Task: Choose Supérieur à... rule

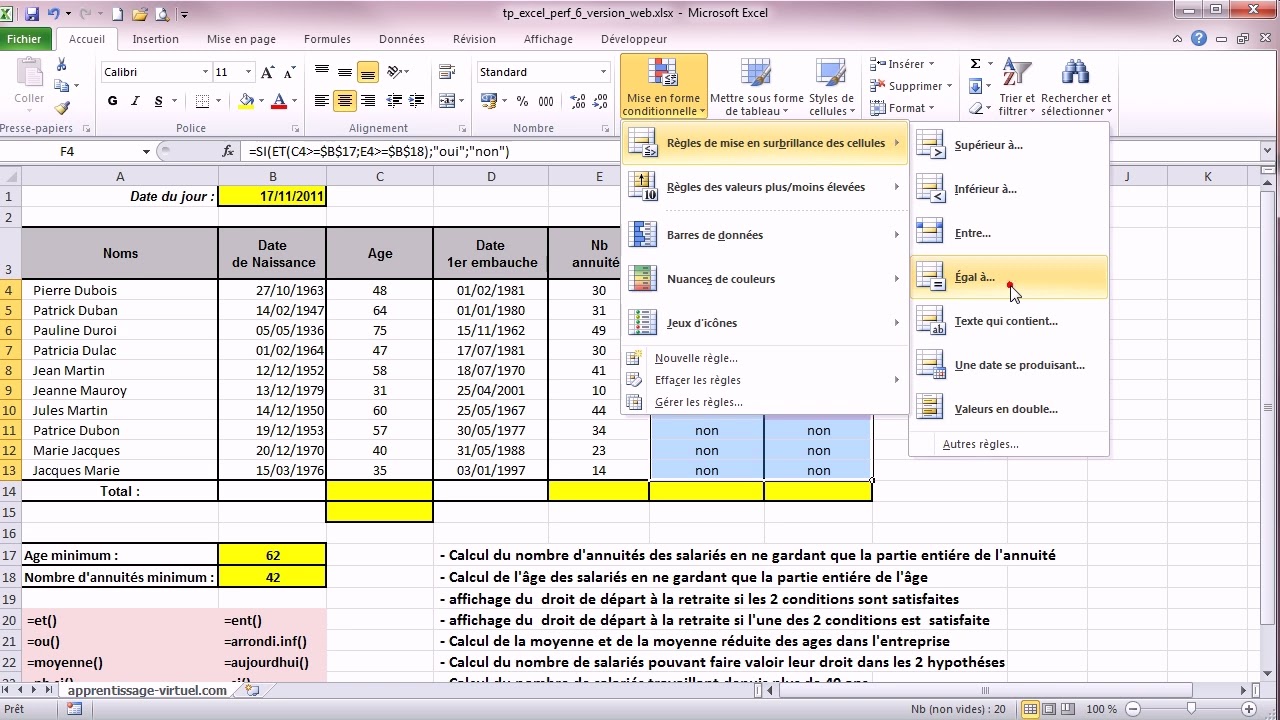Action: [x=1009, y=145]
